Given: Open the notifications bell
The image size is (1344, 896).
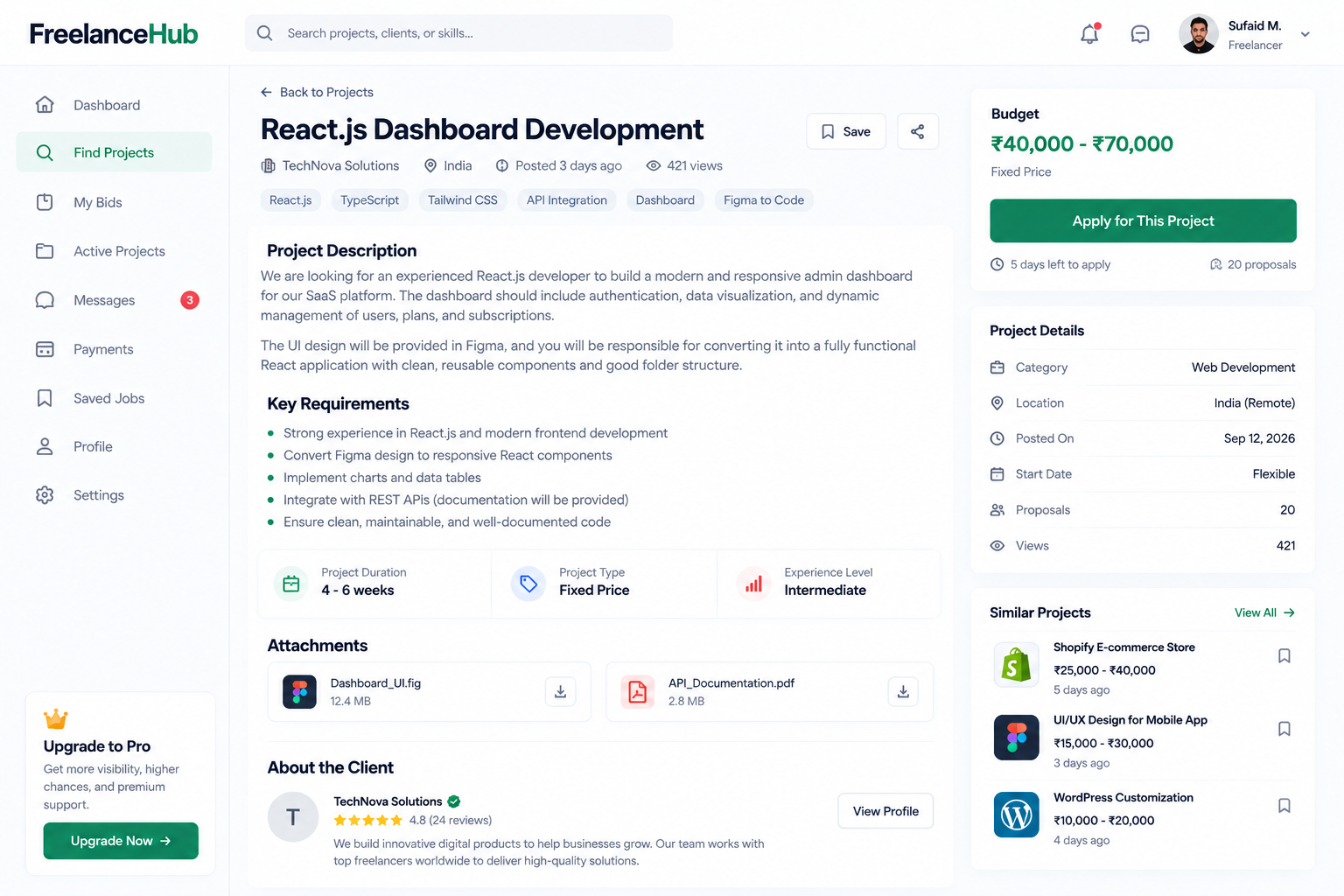Looking at the screenshot, I should click(1089, 34).
